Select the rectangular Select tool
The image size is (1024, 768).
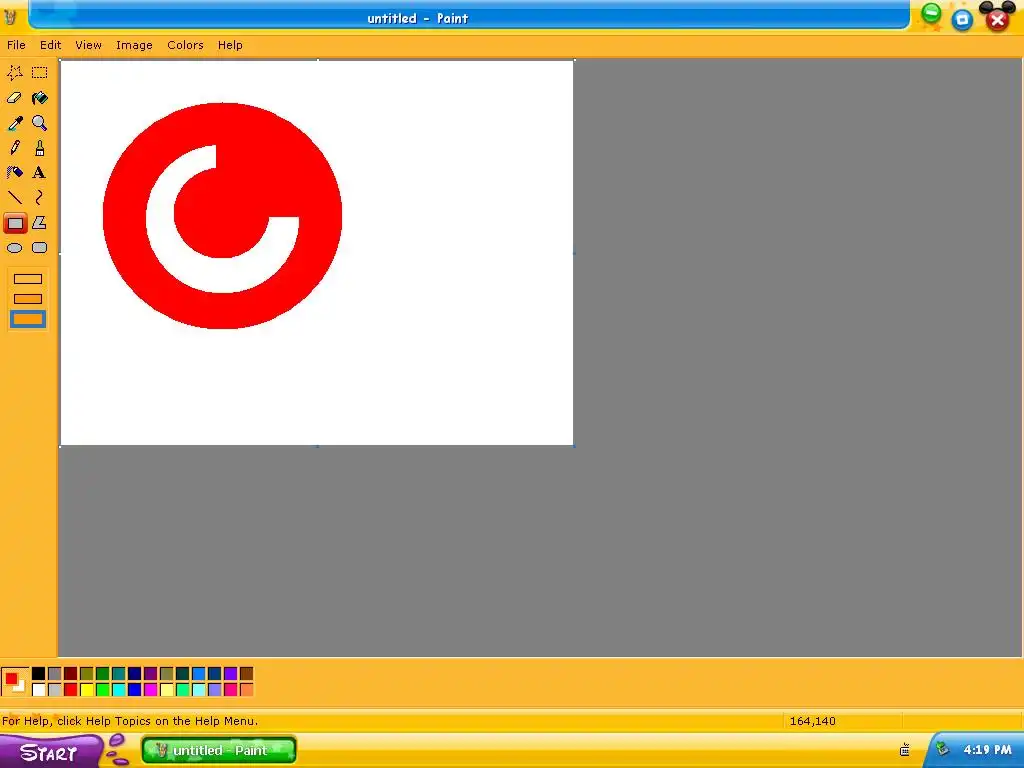pyautogui.click(x=40, y=72)
